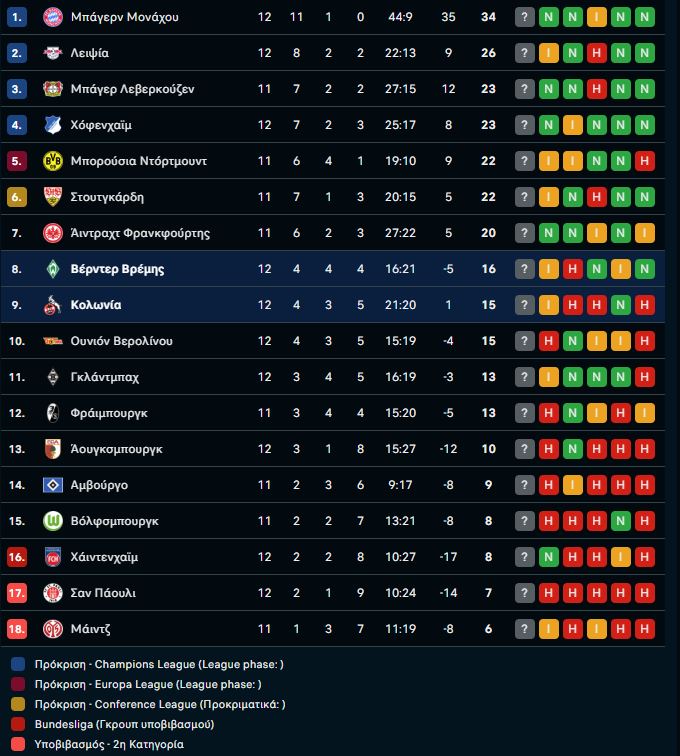The height and width of the screenshot is (756, 680).
Task: Click the Bayern Munich club crest
Action: [53, 17]
